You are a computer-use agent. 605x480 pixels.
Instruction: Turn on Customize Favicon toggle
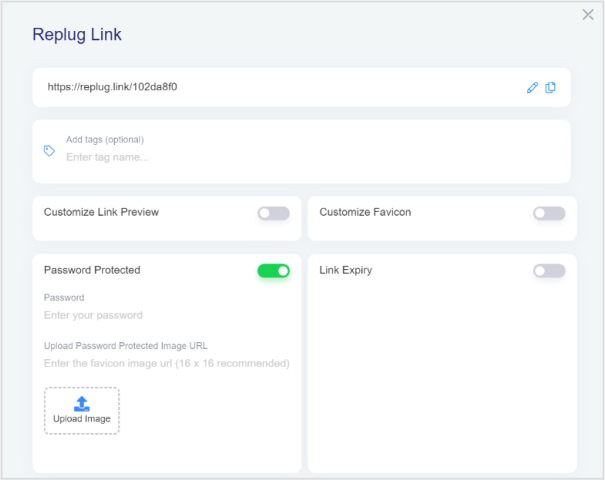click(x=549, y=213)
